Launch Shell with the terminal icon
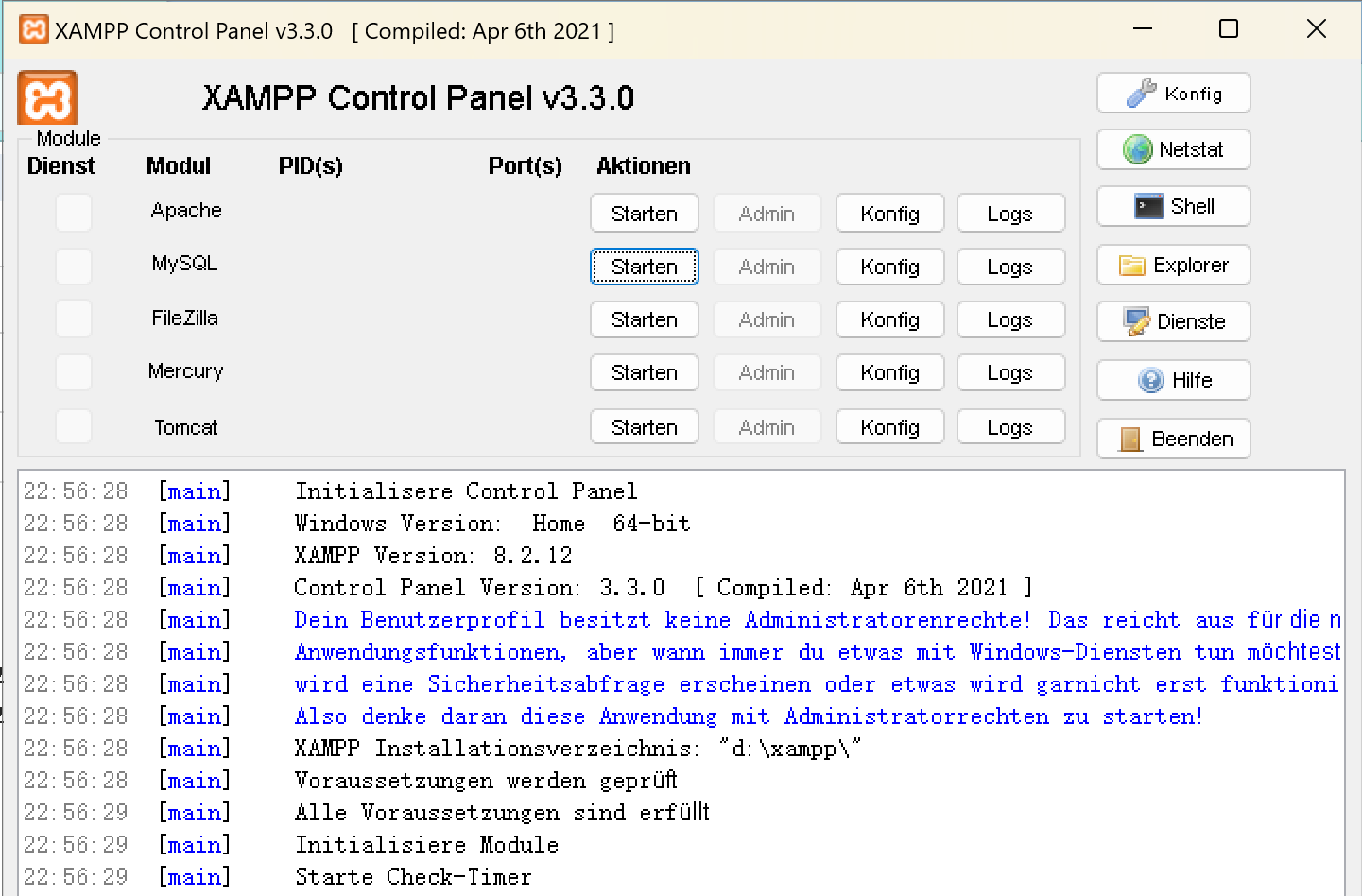 coord(1173,206)
